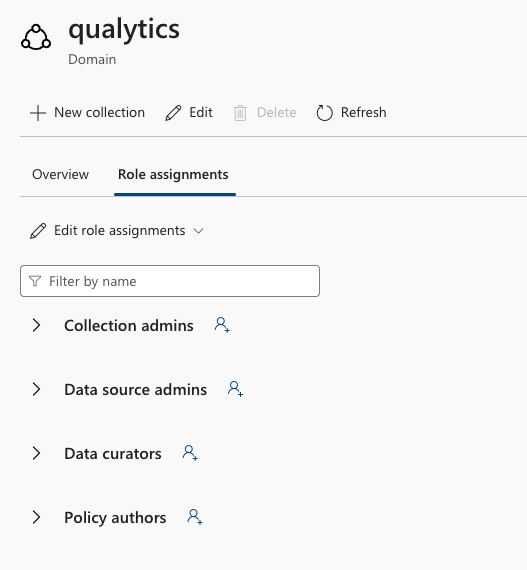Click the Edit pencil icon in toolbar

173,113
